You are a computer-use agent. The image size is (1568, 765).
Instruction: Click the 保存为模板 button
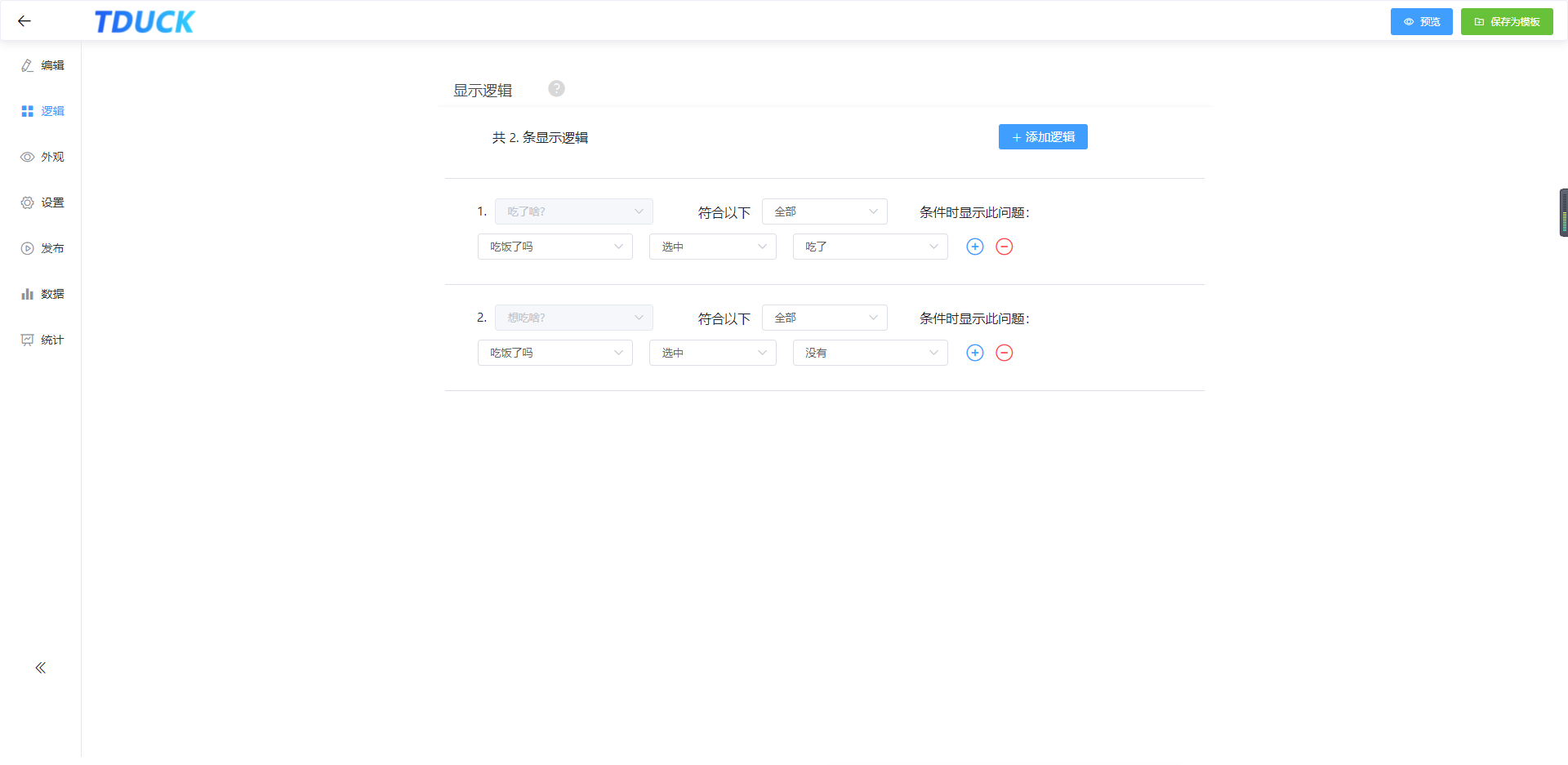click(x=1507, y=22)
